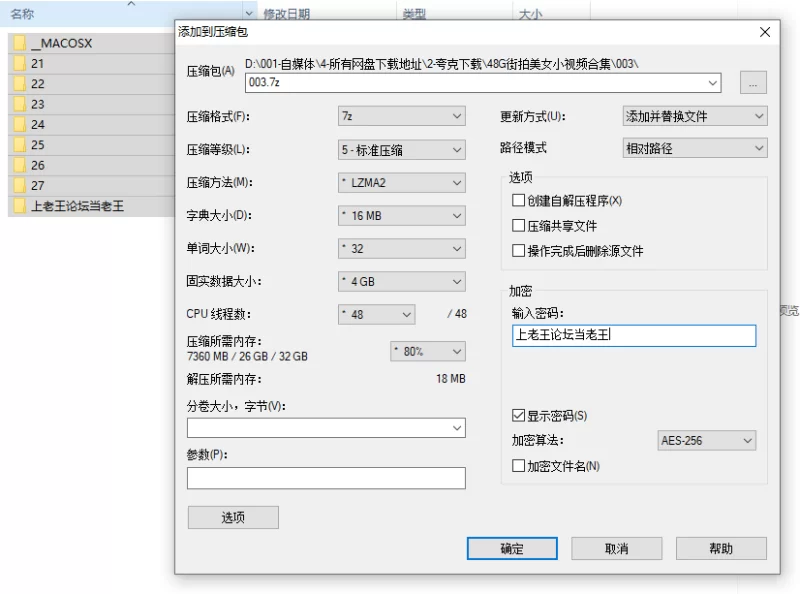Click the 大小 column header

(530, 14)
